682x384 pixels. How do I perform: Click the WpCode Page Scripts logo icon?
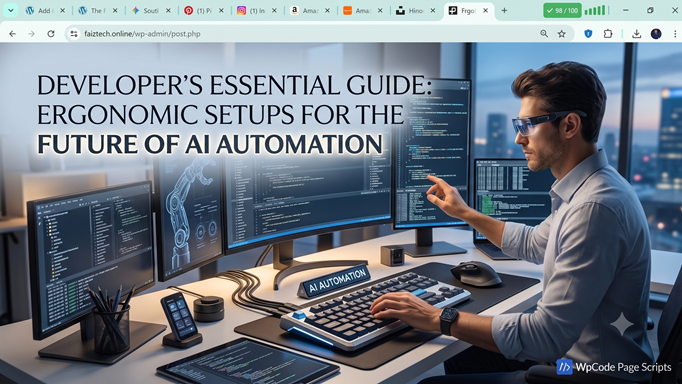point(565,367)
